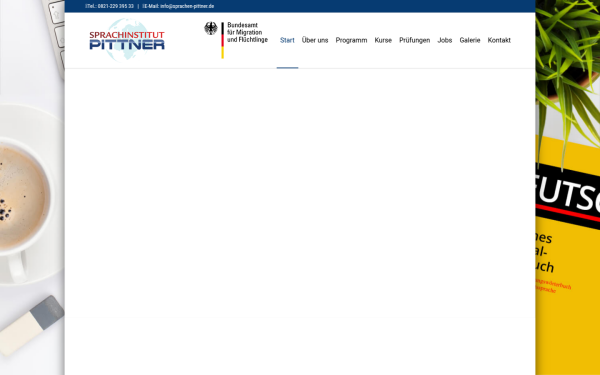Click the info@sprachen-pittner.de email link
This screenshot has height=375, width=600.
(x=187, y=6)
